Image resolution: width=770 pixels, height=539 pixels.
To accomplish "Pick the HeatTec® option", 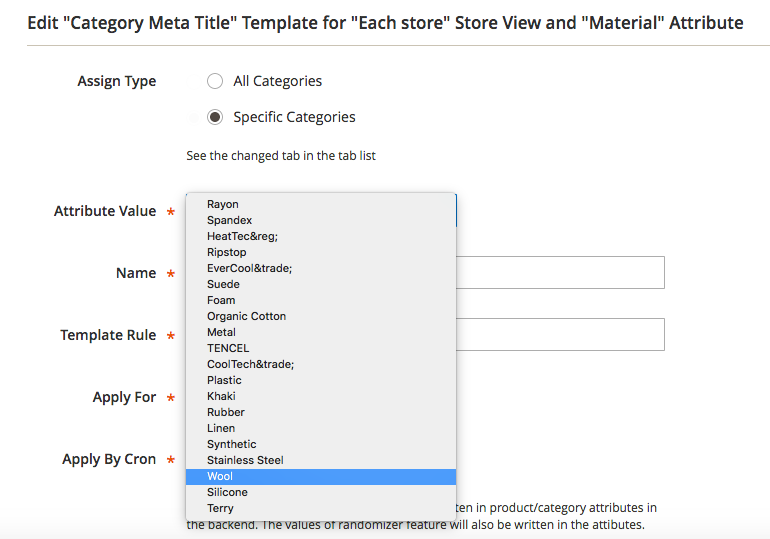I will click(242, 236).
